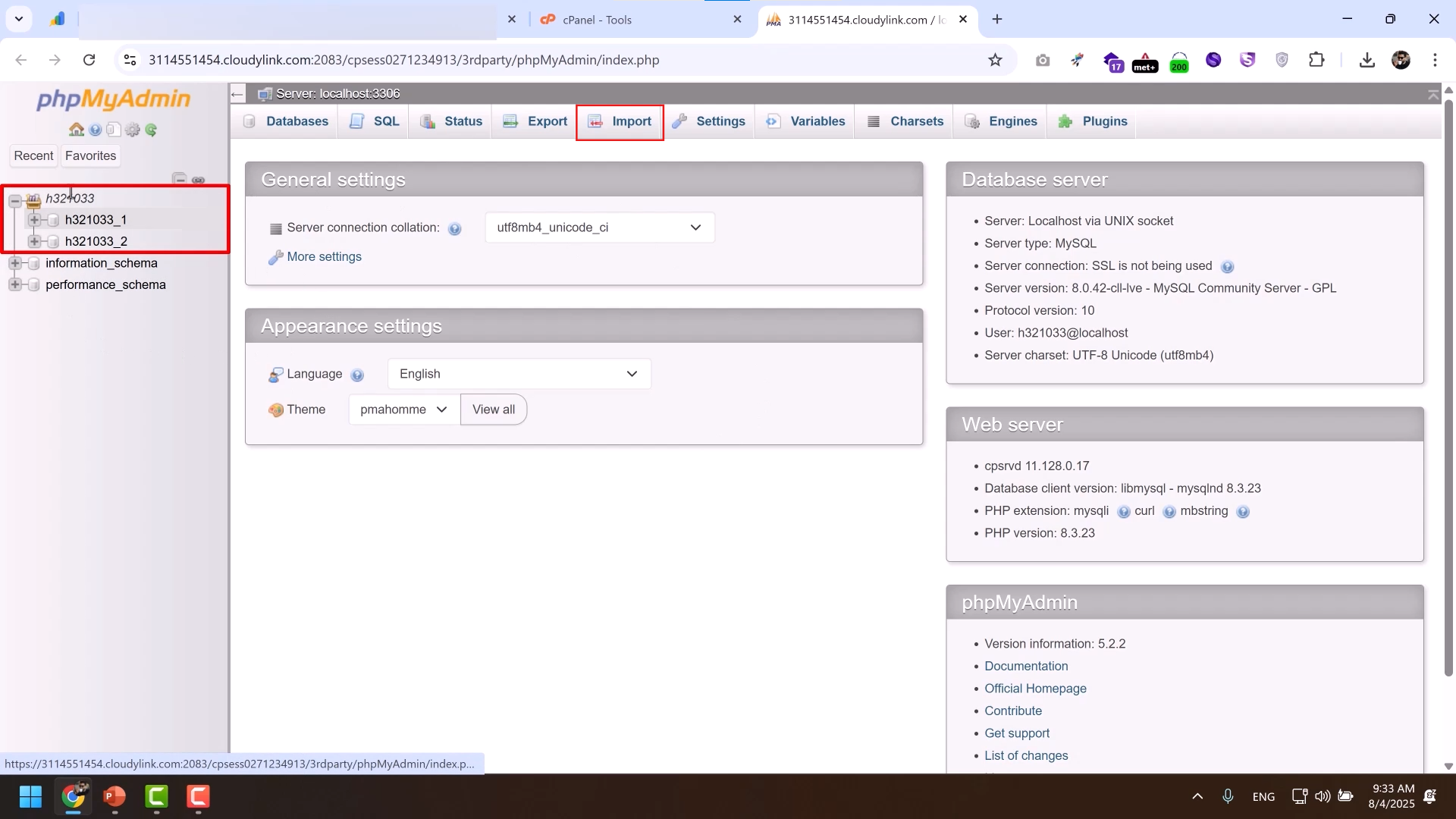Open help icon next to SSL not being used
The width and height of the screenshot is (1456, 819).
pos(1227,267)
